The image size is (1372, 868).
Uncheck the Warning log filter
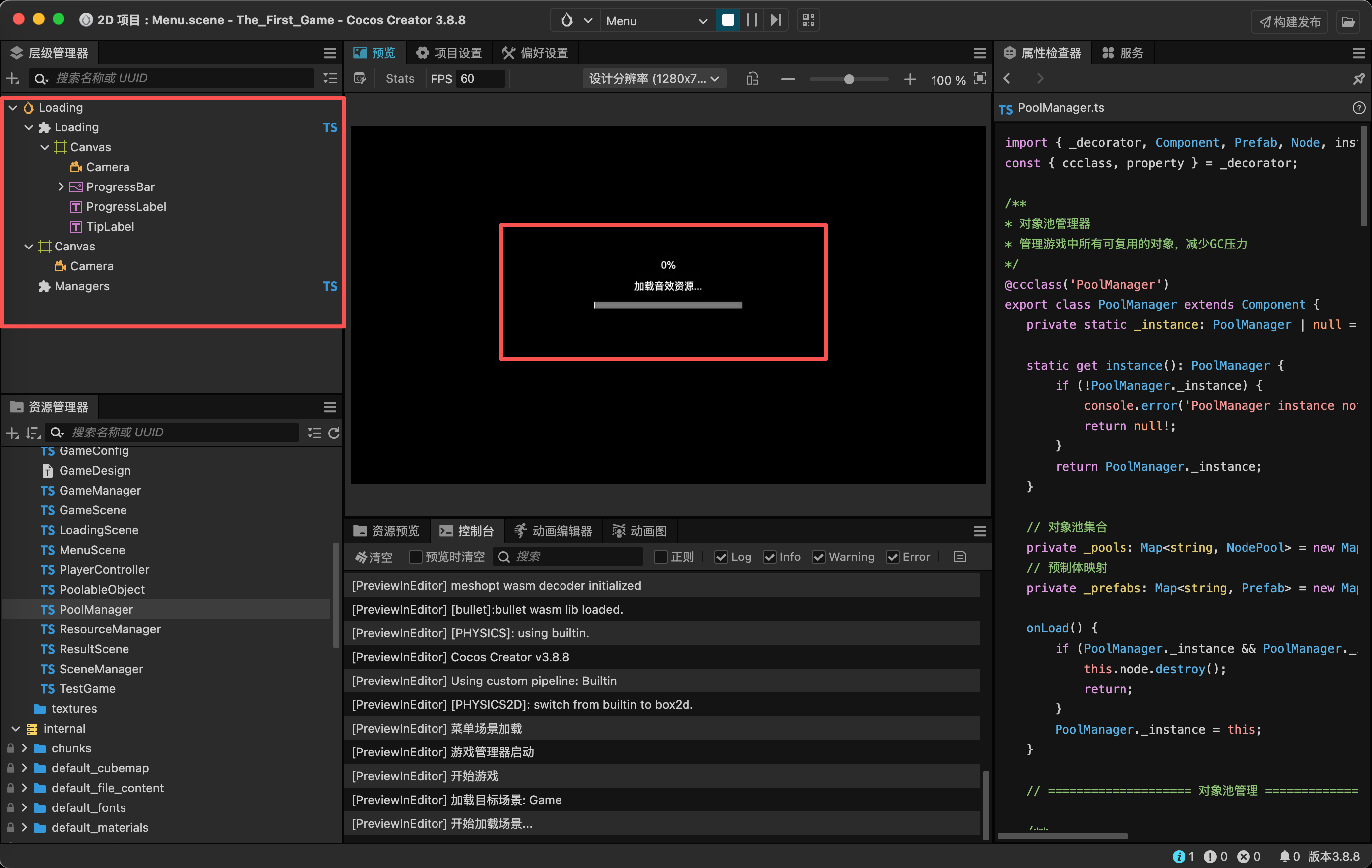click(x=819, y=557)
